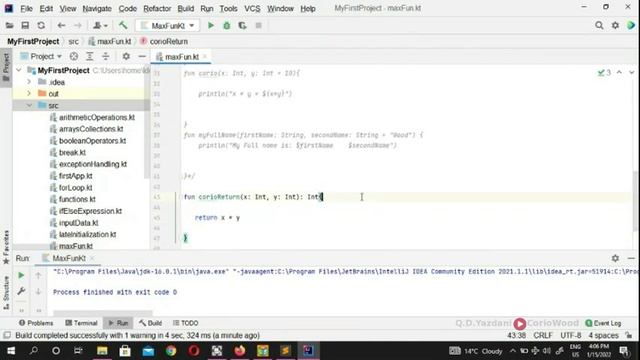Start debugging with the bug icon
Screen dimensions: 640x360
click(227, 25)
